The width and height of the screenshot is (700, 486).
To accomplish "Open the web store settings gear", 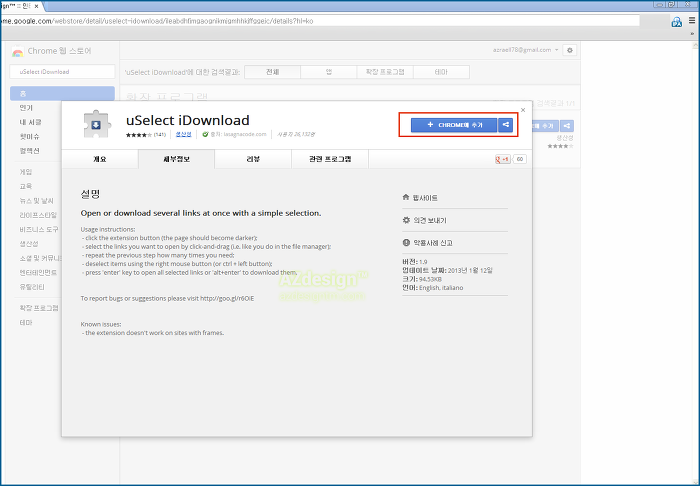I will [570, 50].
